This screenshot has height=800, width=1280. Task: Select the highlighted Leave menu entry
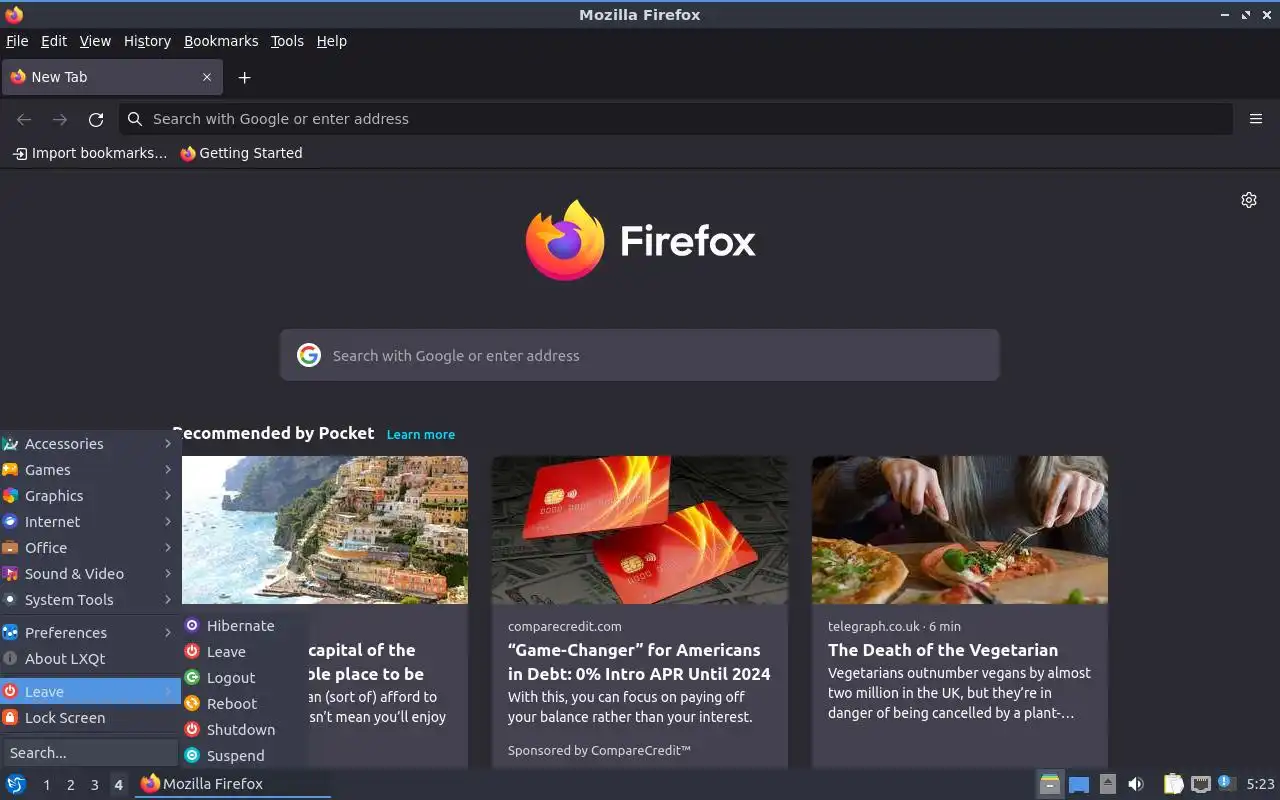90,692
